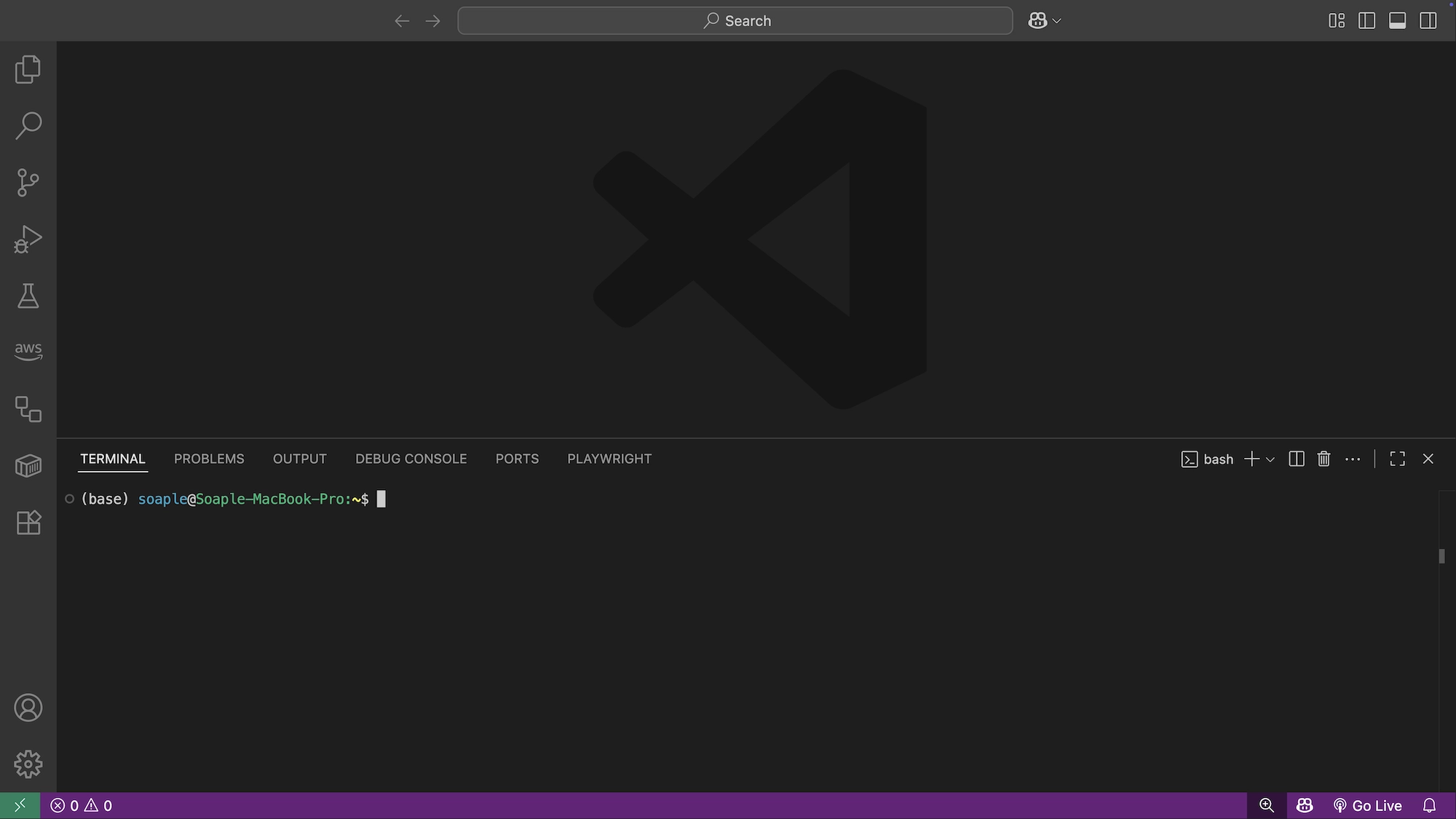Open the Copilot chat dropdown chevron
The width and height of the screenshot is (1456, 819).
pos(1057,21)
